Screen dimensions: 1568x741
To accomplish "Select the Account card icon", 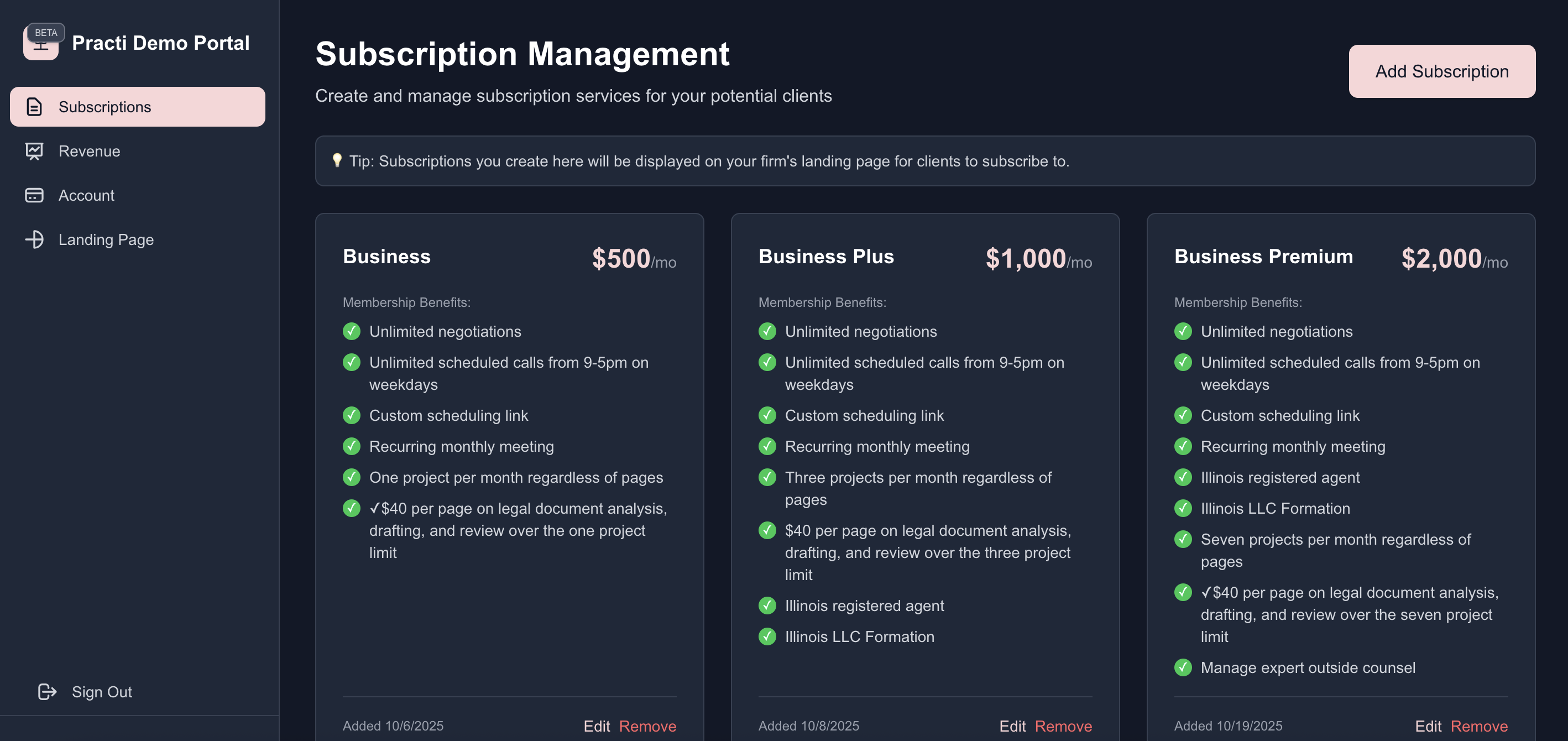I will coord(34,195).
